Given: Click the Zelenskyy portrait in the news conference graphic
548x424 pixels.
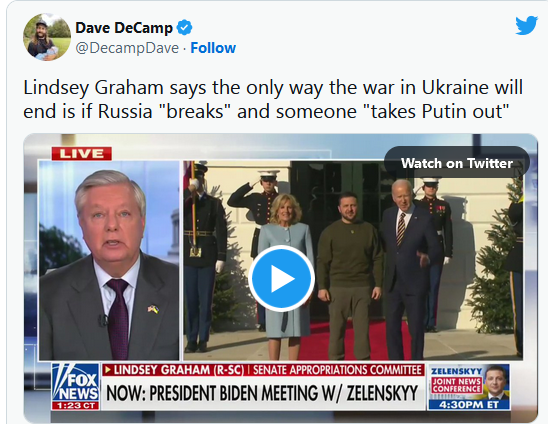Looking at the screenshot, I should pos(495,382).
